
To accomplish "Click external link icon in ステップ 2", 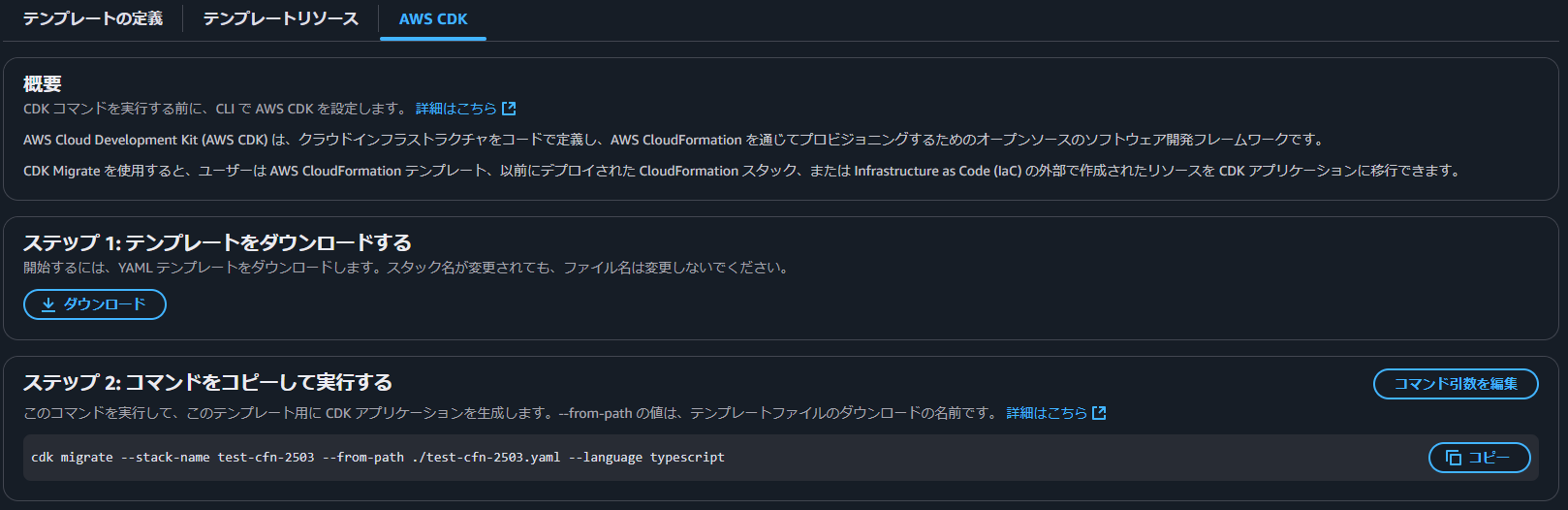I will (x=1099, y=413).
